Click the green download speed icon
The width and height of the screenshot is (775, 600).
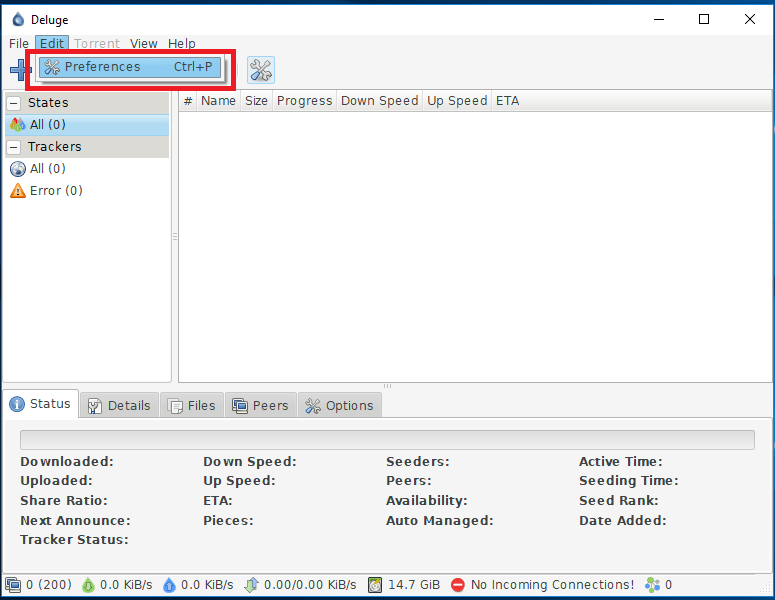[88, 585]
